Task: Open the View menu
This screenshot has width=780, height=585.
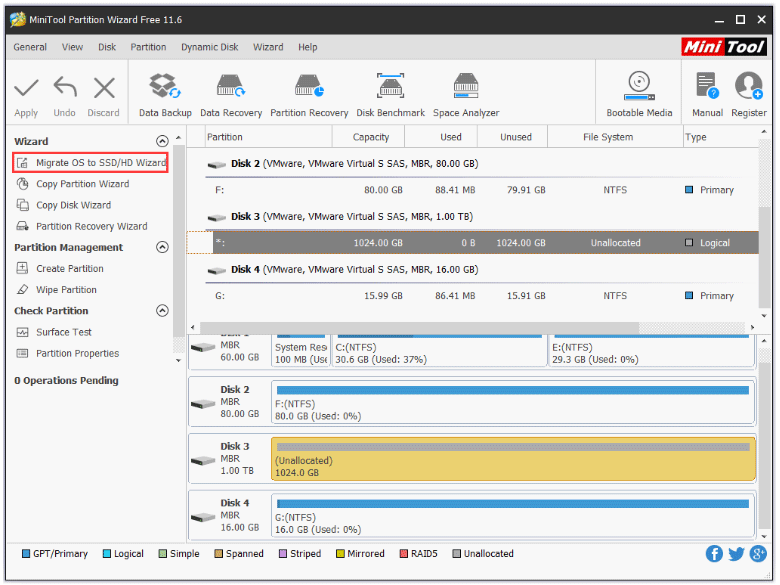Action: tap(72, 47)
